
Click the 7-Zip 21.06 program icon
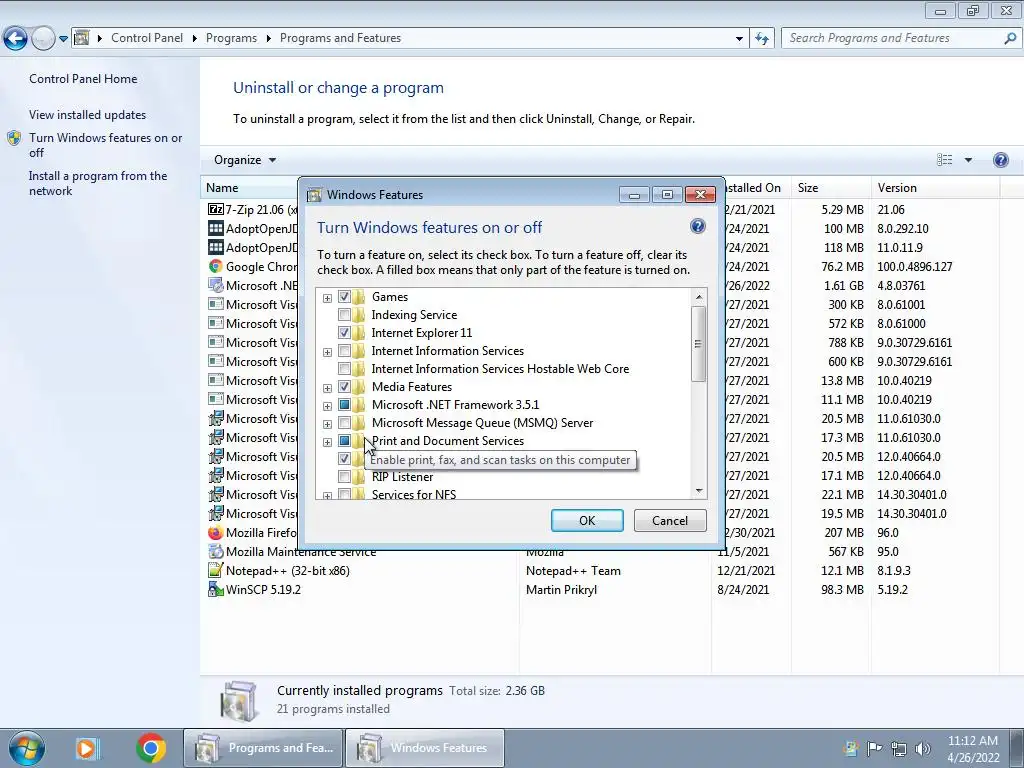pyautogui.click(x=216, y=210)
